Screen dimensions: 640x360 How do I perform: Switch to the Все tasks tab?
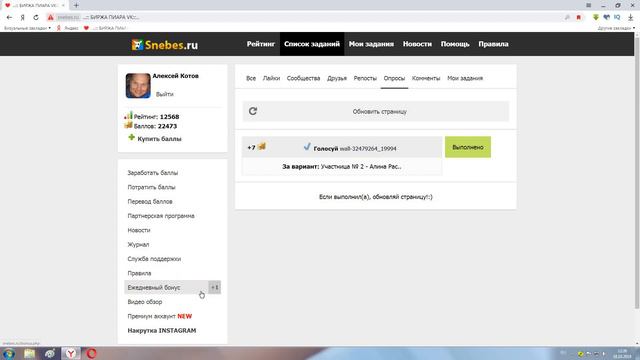point(251,78)
